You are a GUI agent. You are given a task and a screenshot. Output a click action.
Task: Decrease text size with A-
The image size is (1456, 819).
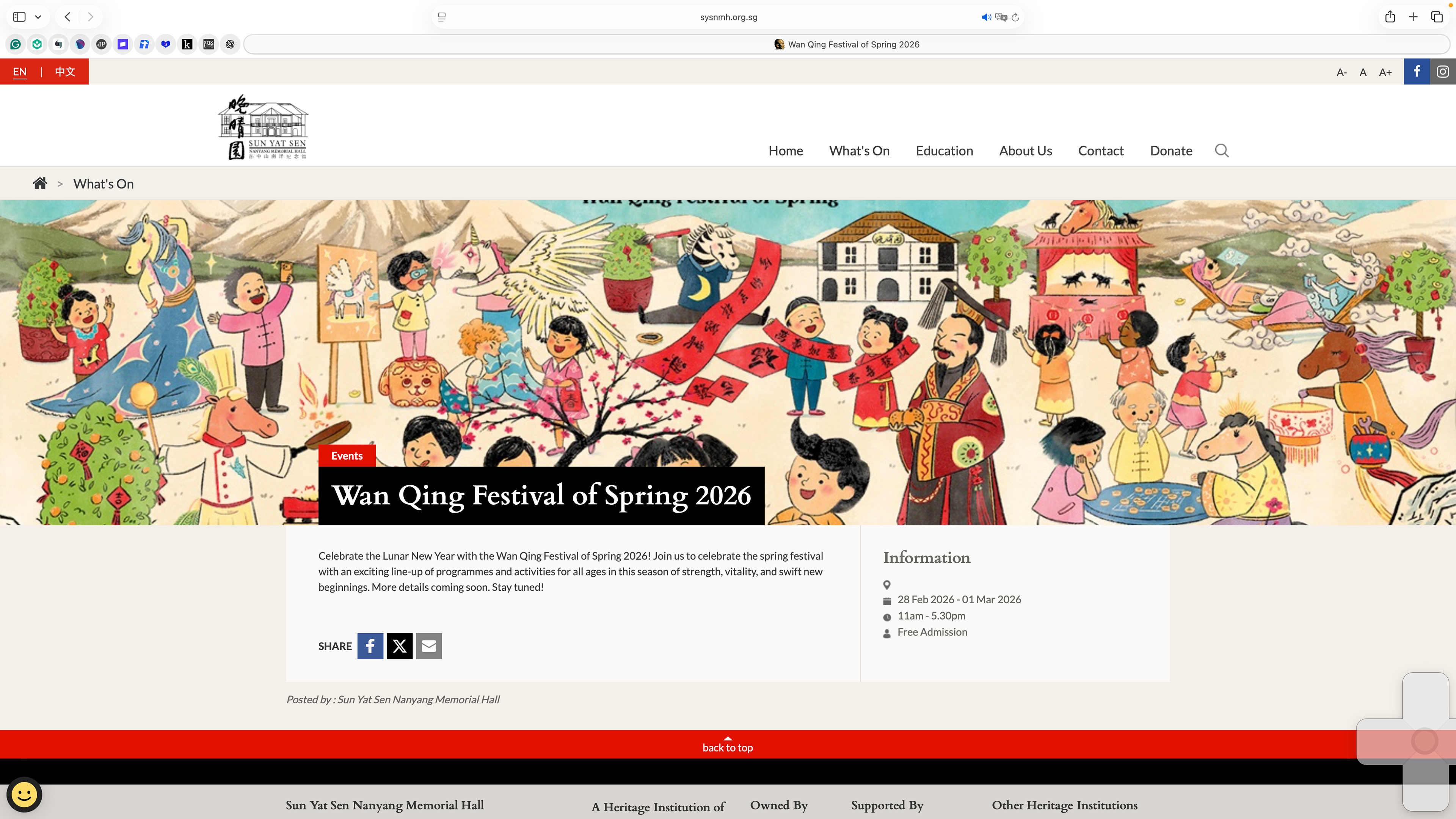click(x=1341, y=72)
